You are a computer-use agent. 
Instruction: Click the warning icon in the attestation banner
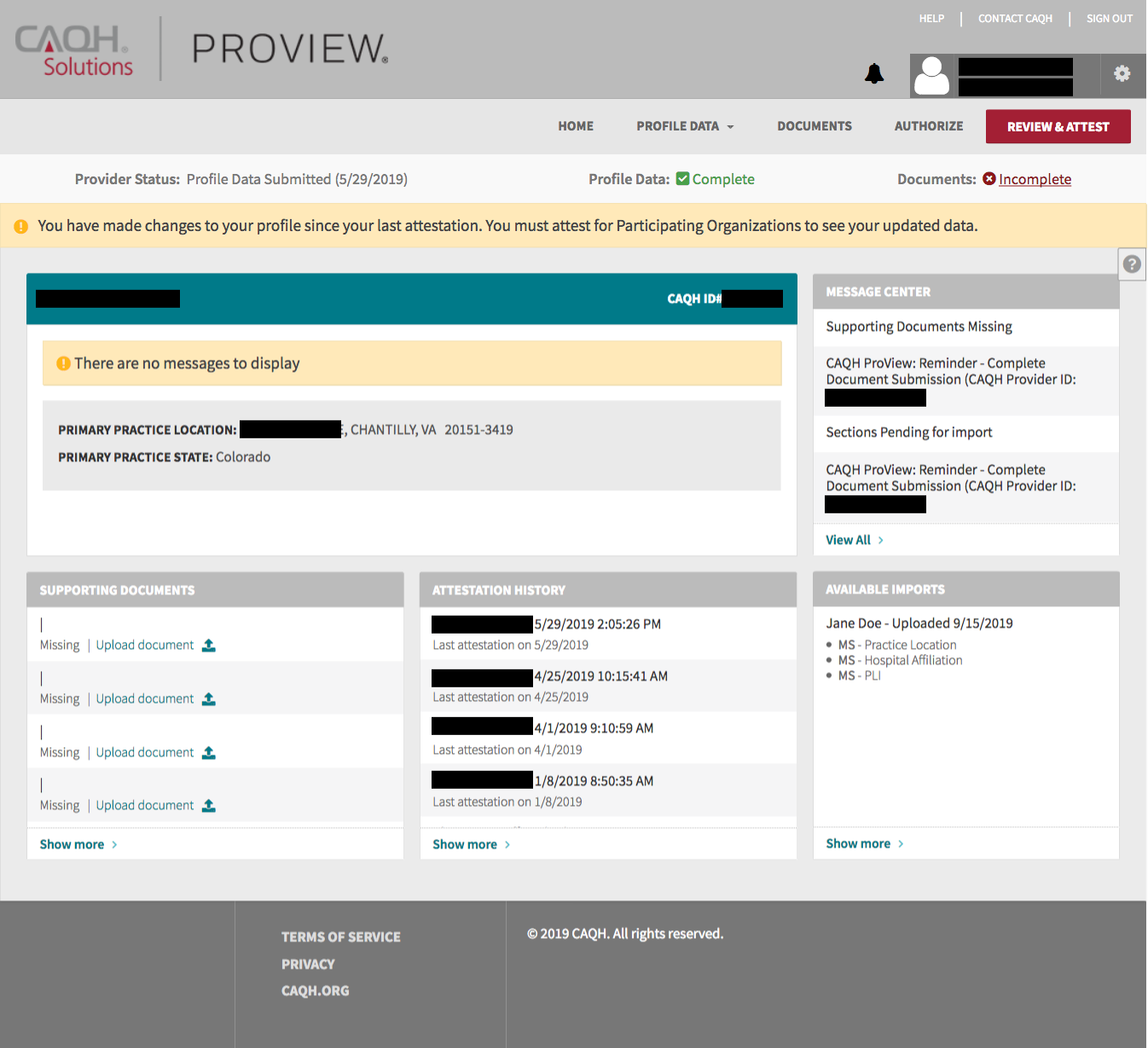pos(21,226)
